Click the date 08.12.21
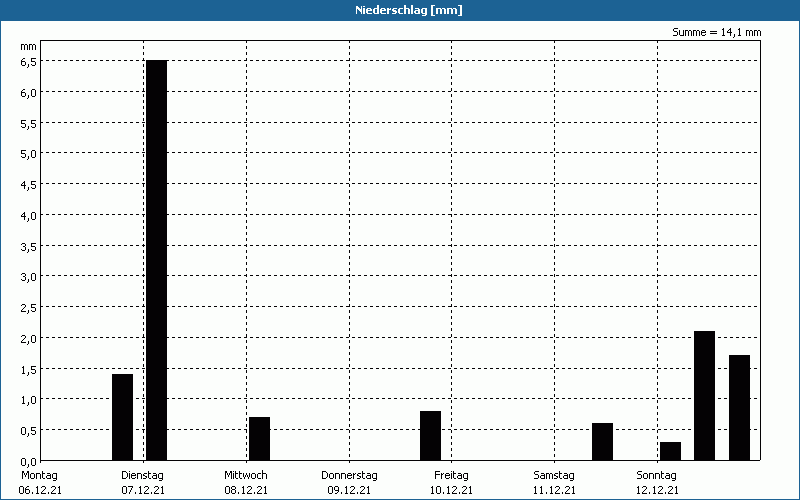Image resolution: width=800 pixels, height=500 pixels. 246,491
